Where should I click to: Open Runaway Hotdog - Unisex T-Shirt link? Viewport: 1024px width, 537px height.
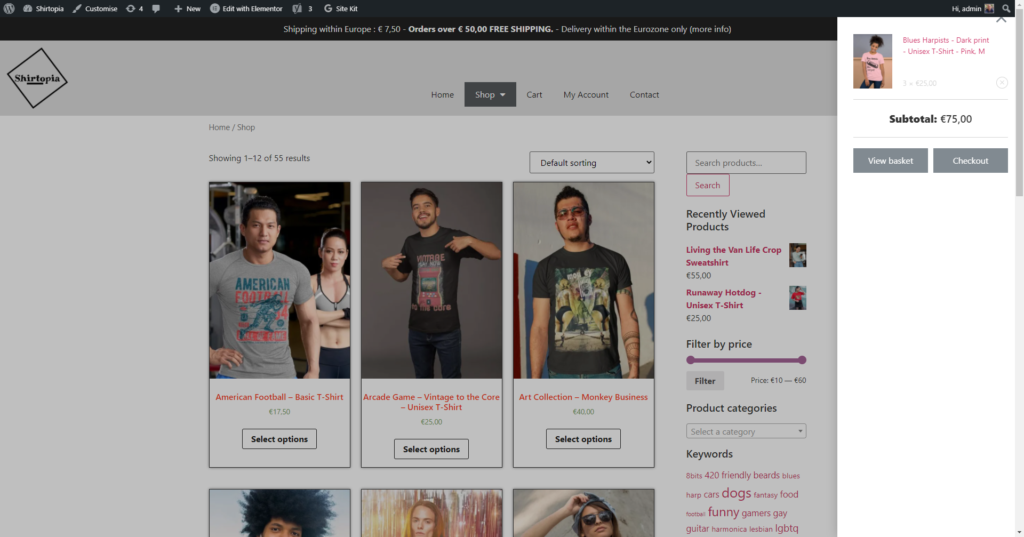pyautogui.click(x=724, y=299)
